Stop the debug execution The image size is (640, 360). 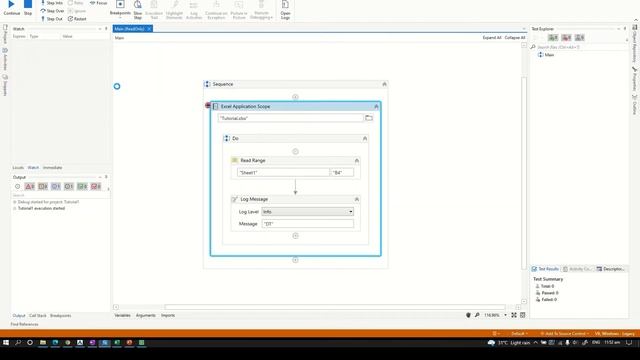click(28, 7)
